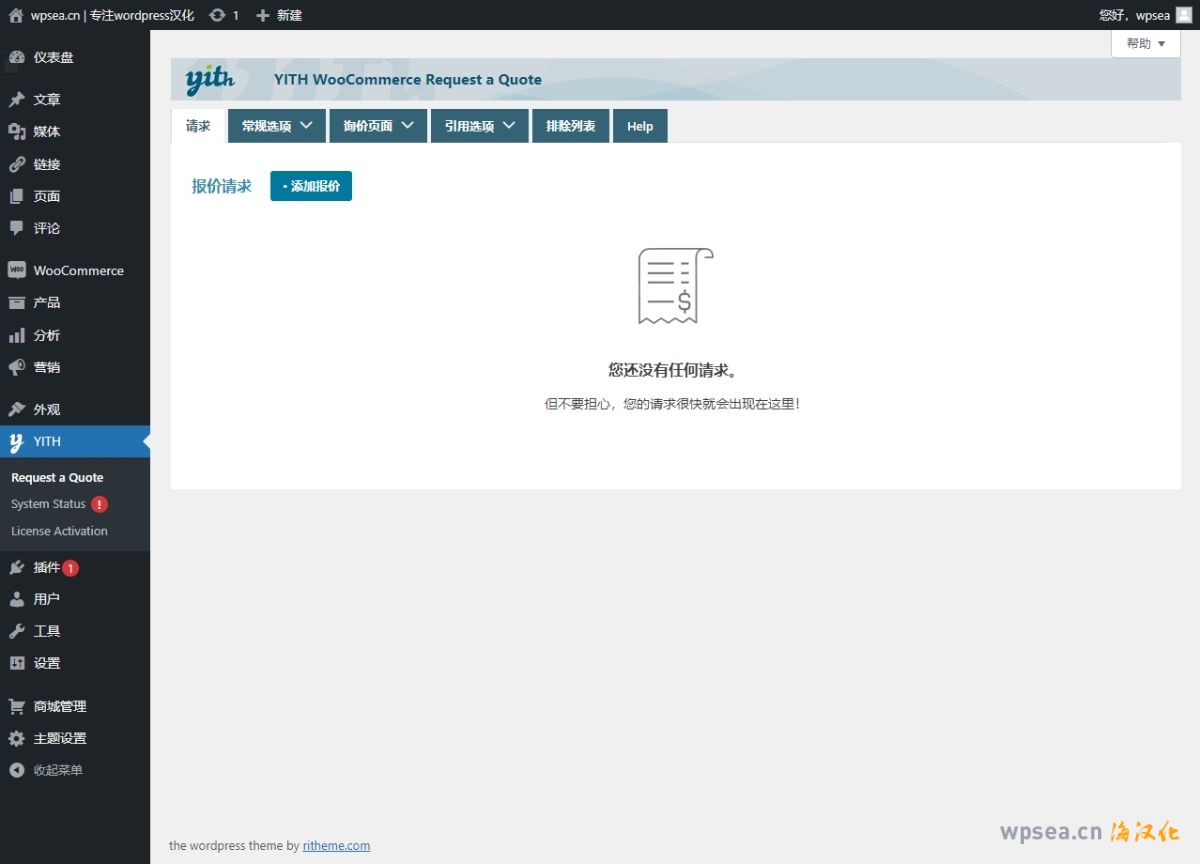Expand the 询价页面 tab dropdown
1200x864 pixels.
click(x=378, y=126)
